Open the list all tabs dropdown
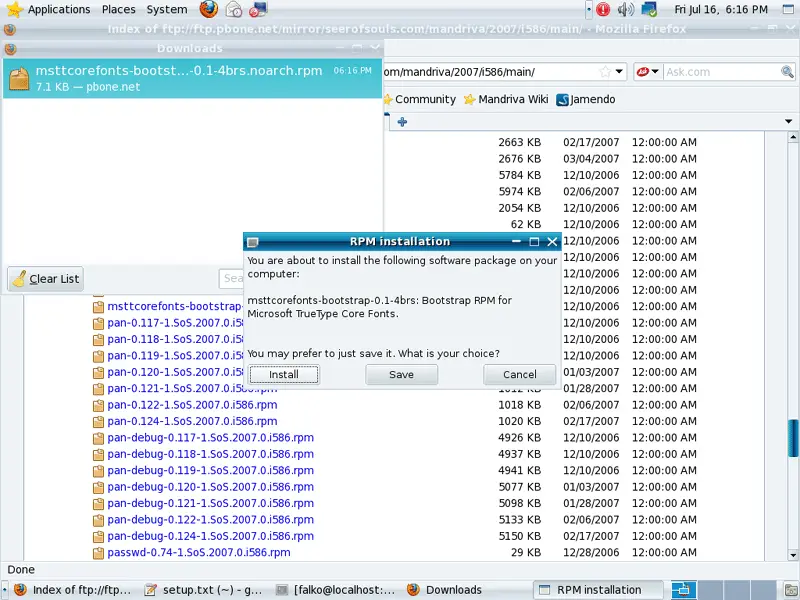Viewport: 800px width, 600px height. coord(788,121)
